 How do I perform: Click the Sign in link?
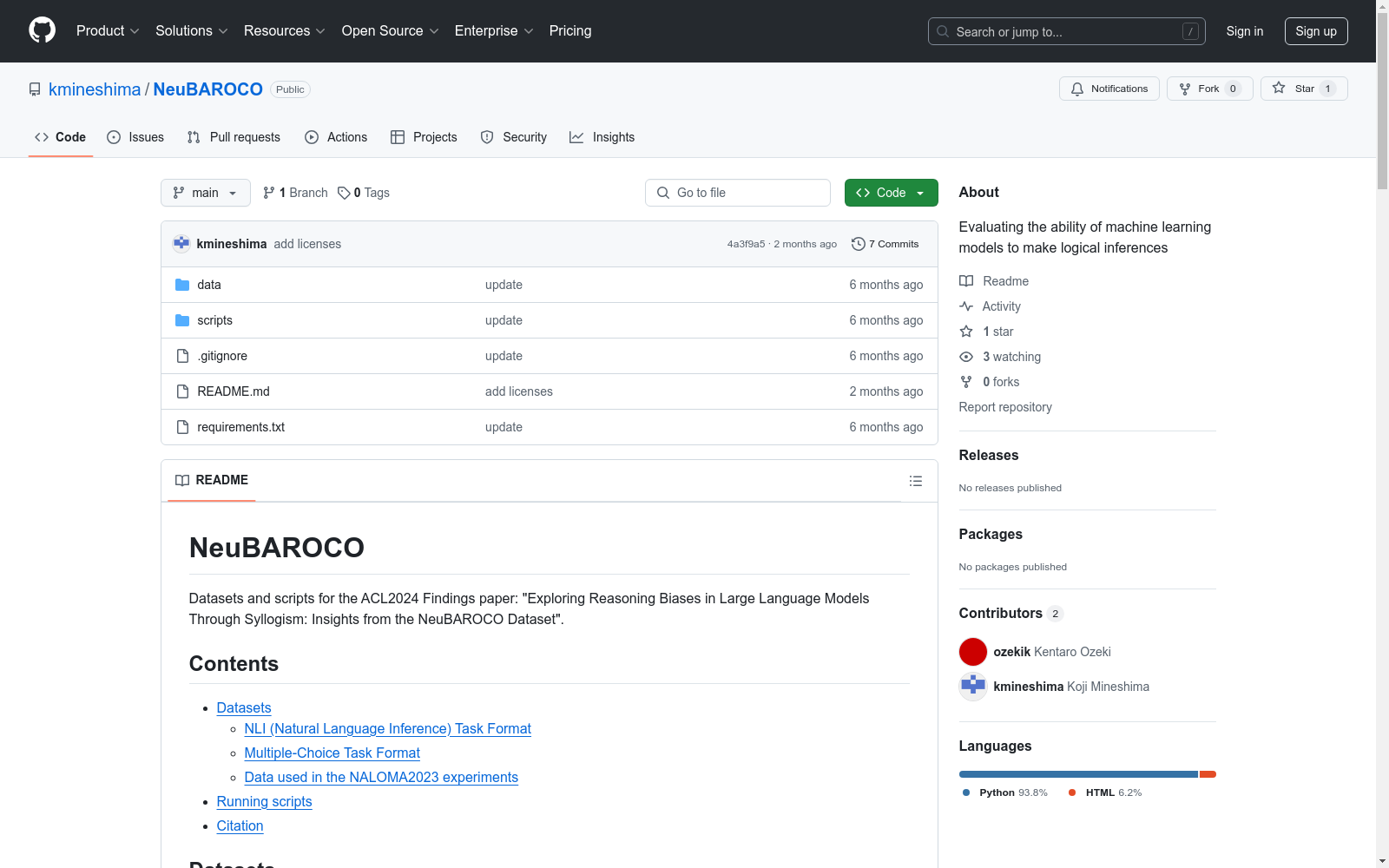click(1245, 31)
